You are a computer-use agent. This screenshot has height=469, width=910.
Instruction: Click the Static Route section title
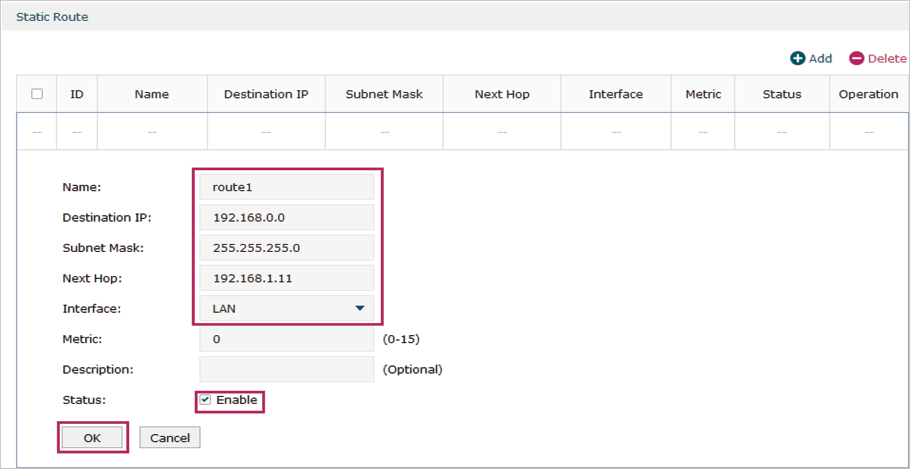pyautogui.click(x=52, y=17)
